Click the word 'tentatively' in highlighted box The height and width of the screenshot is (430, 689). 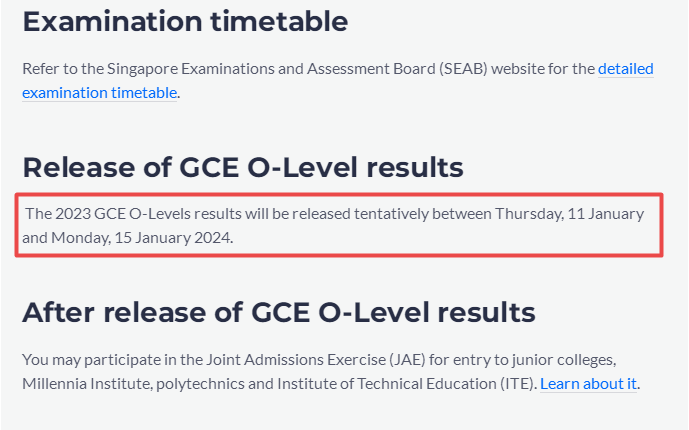tap(391, 214)
